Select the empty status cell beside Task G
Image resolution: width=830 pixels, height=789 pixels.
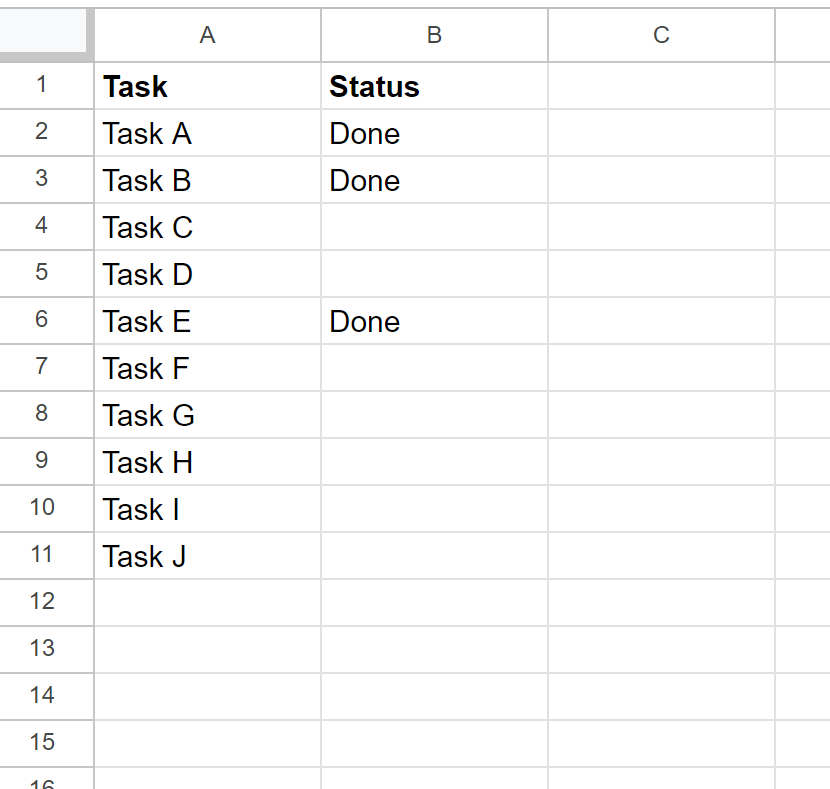point(433,414)
